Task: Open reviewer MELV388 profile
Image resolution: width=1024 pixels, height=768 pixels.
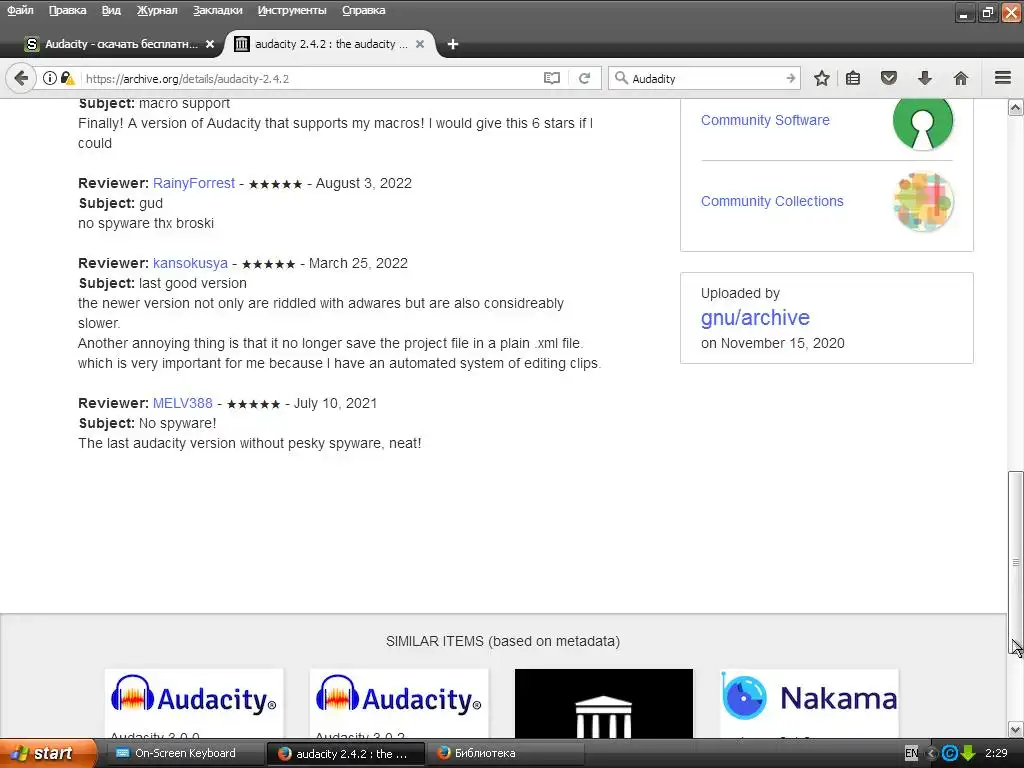Action: tap(183, 403)
